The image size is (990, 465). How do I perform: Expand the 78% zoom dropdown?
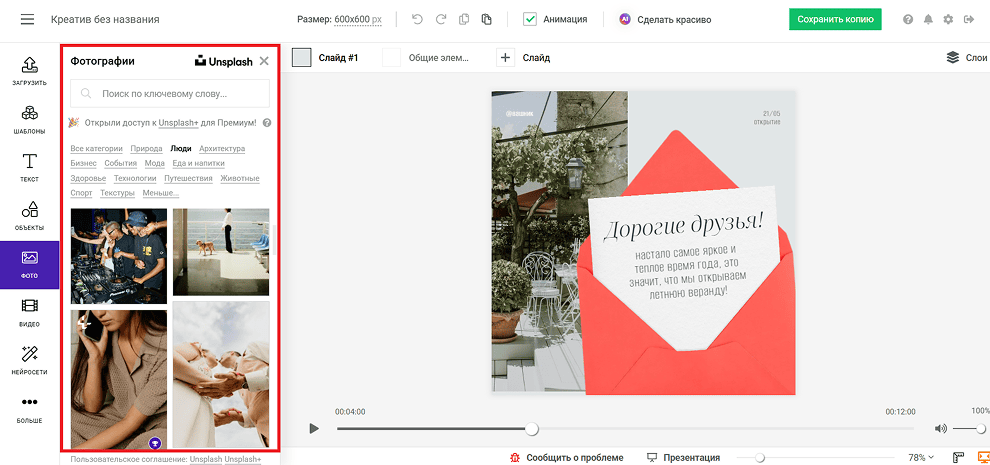pos(921,457)
